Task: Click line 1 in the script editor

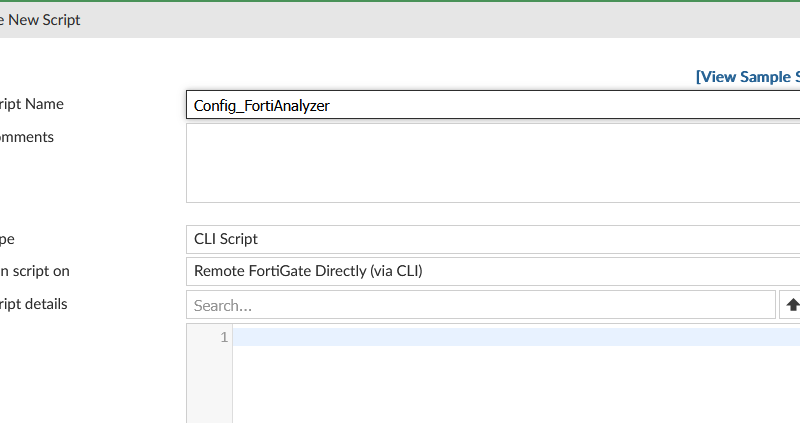Action: pos(516,337)
